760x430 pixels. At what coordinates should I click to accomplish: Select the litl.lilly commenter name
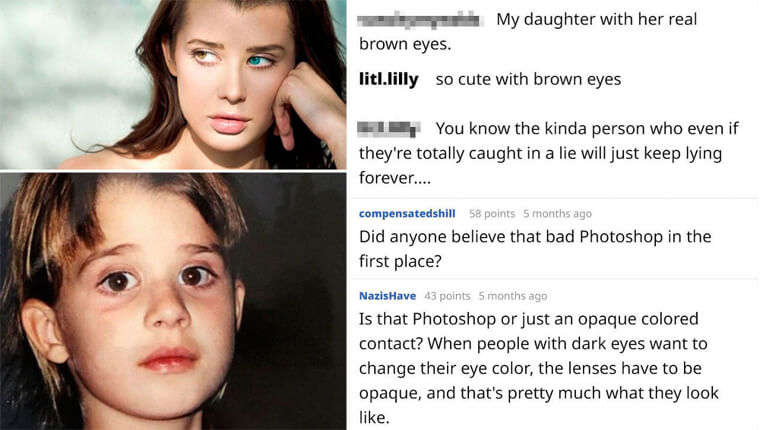click(x=389, y=79)
